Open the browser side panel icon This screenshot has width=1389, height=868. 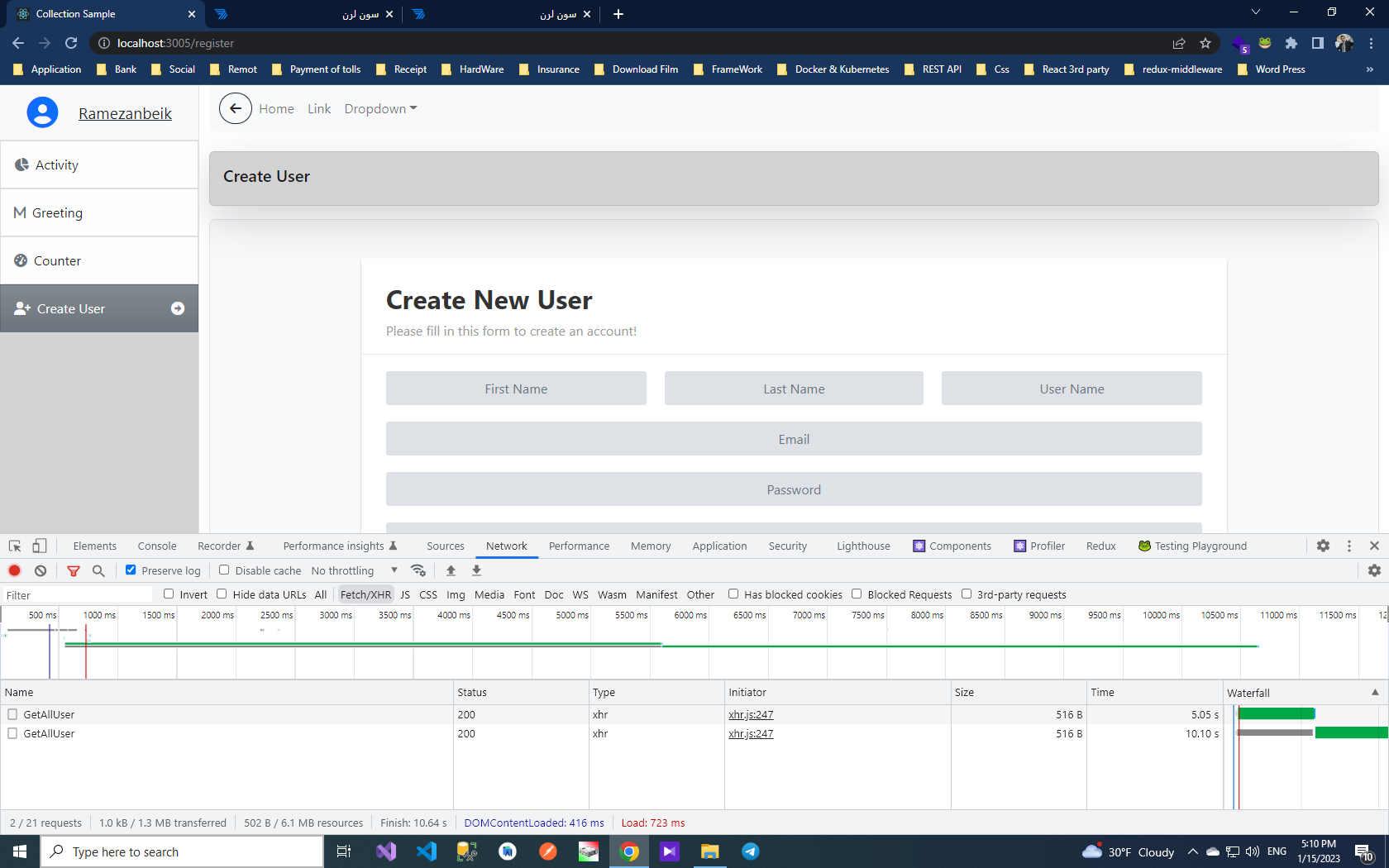pyautogui.click(x=1318, y=43)
